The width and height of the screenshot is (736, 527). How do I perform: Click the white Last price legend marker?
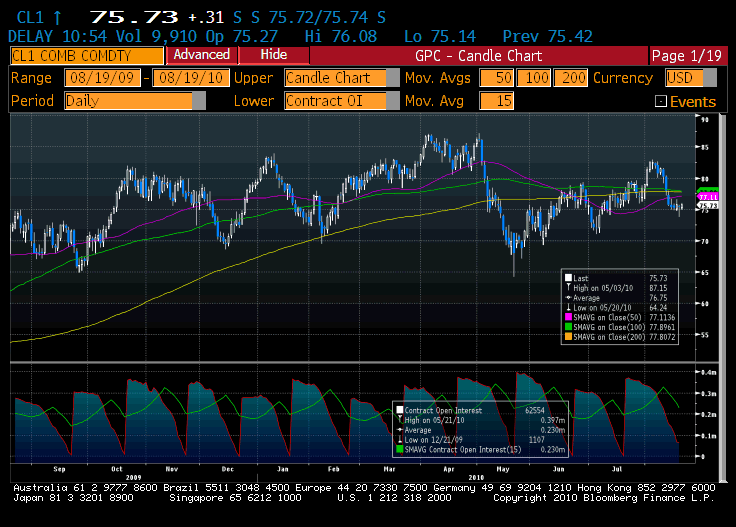tap(569, 279)
